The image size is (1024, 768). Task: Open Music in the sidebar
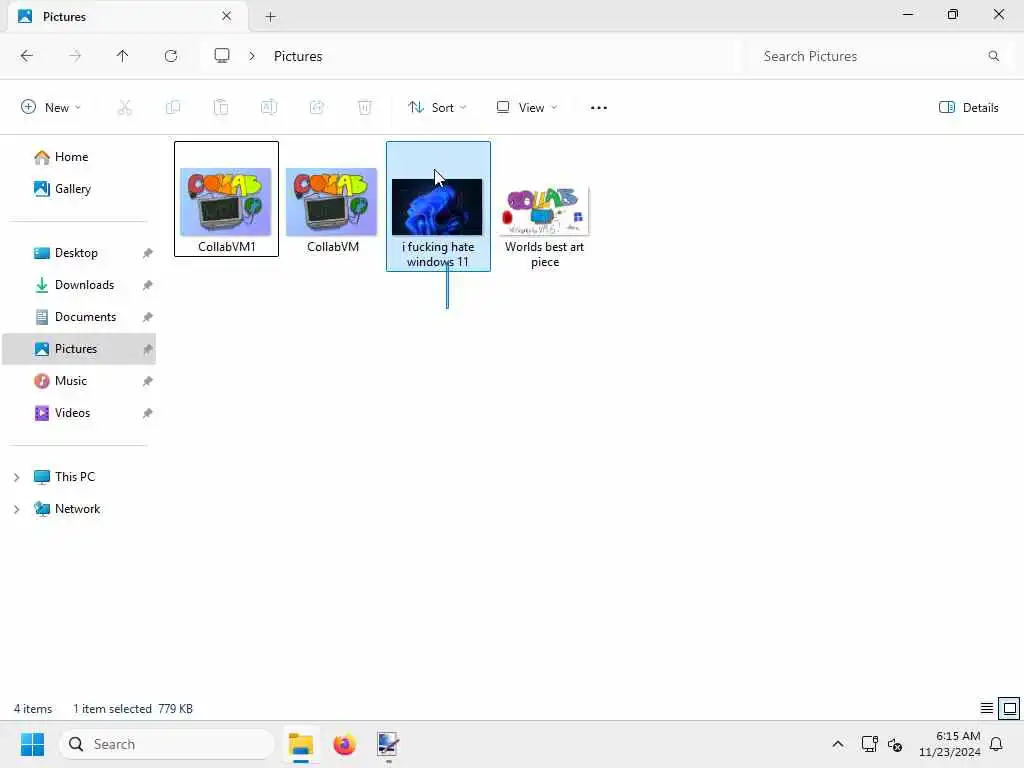[x=60, y=381]
